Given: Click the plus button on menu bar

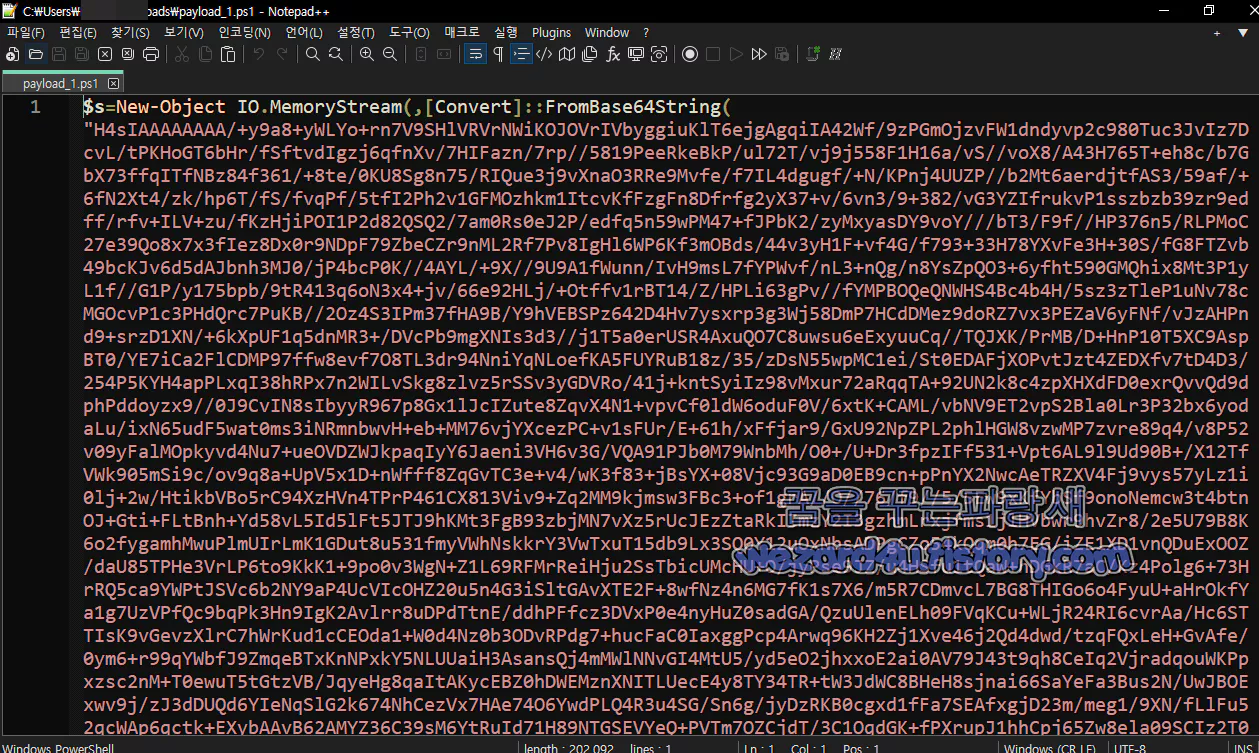Looking at the screenshot, I should pos(1217,32).
